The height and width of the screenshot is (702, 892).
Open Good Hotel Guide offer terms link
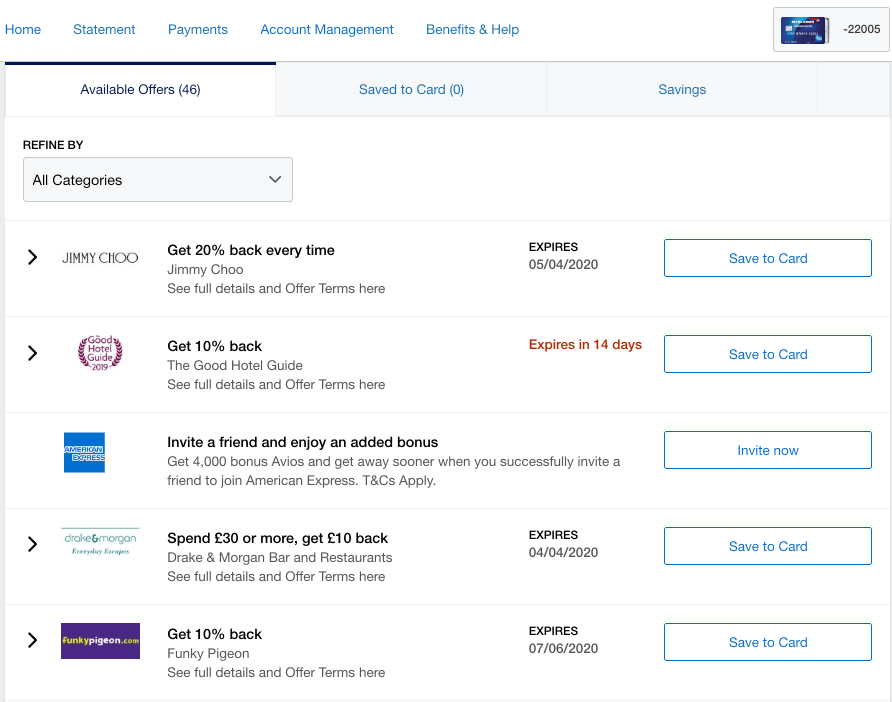coord(276,385)
